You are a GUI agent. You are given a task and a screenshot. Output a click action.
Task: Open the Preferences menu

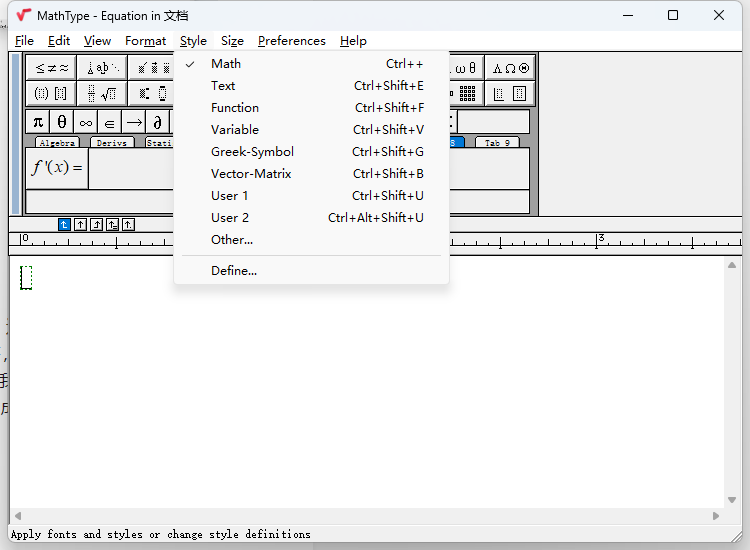point(292,41)
